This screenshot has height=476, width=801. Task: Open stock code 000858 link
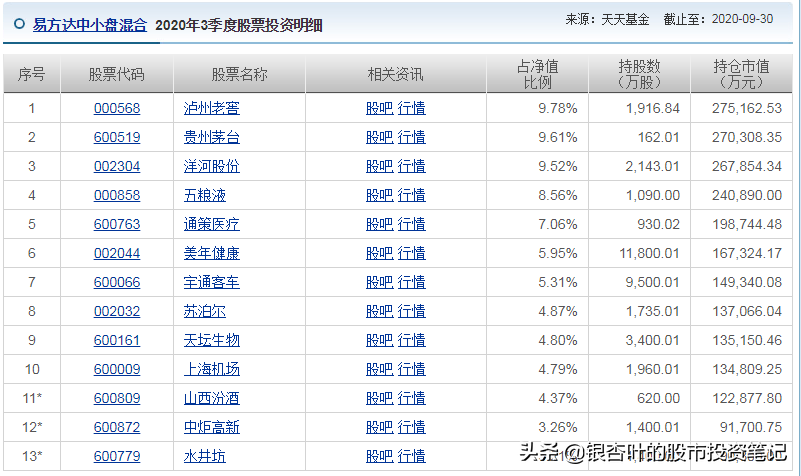coord(117,195)
